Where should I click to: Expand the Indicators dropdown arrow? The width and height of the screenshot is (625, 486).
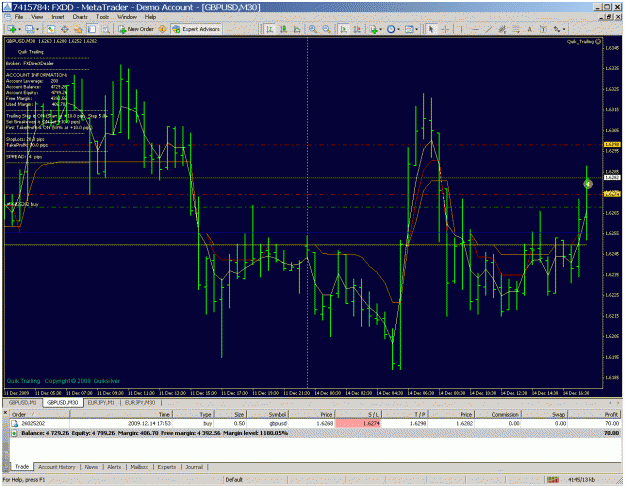(x=381, y=29)
